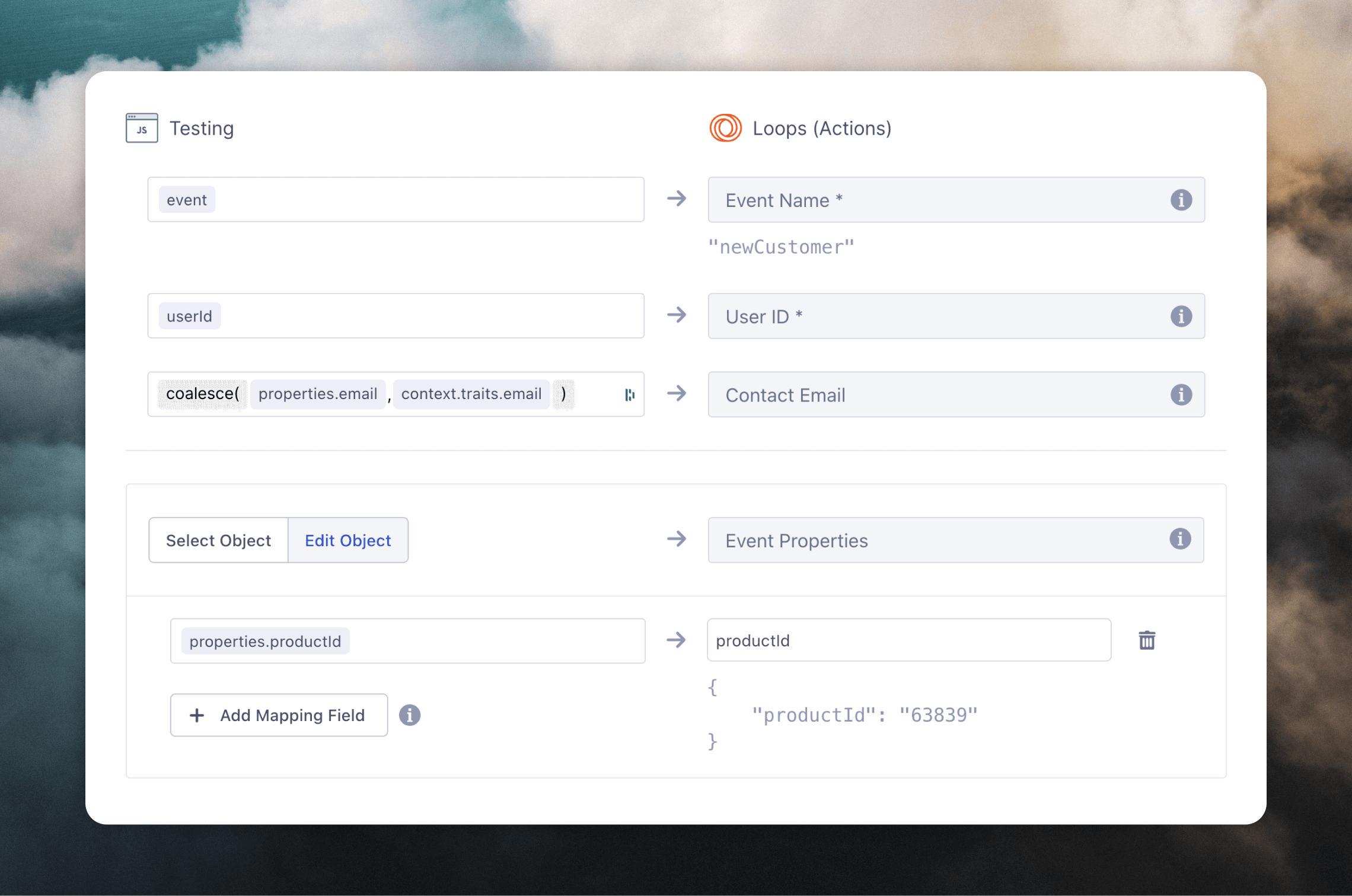The height and width of the screenshot is (896, 1352).
Task: Click the Event Name destination field
Action: point(956,200)
